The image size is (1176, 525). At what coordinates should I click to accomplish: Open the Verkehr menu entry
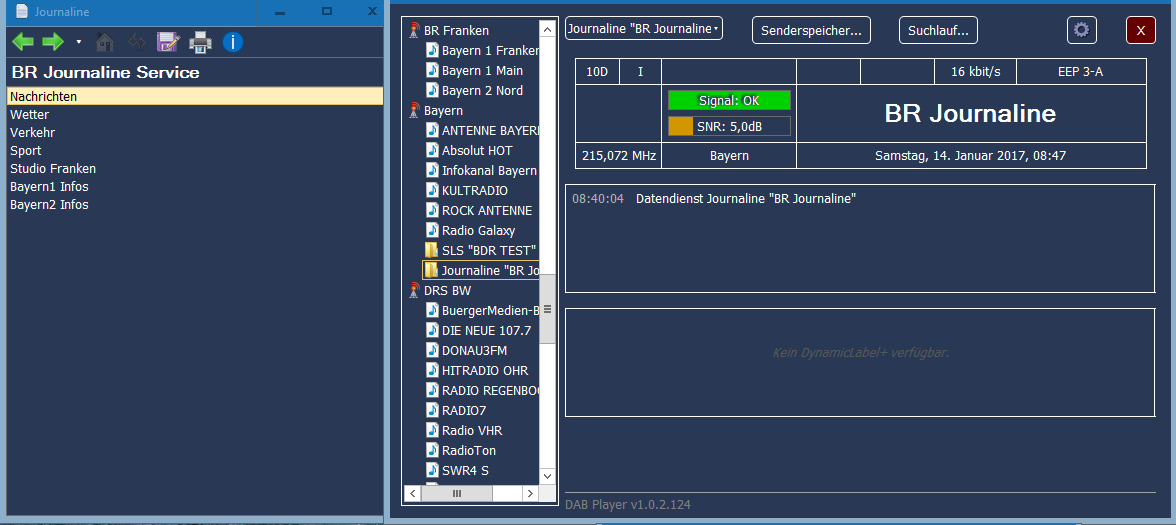(x=33, y=133)
